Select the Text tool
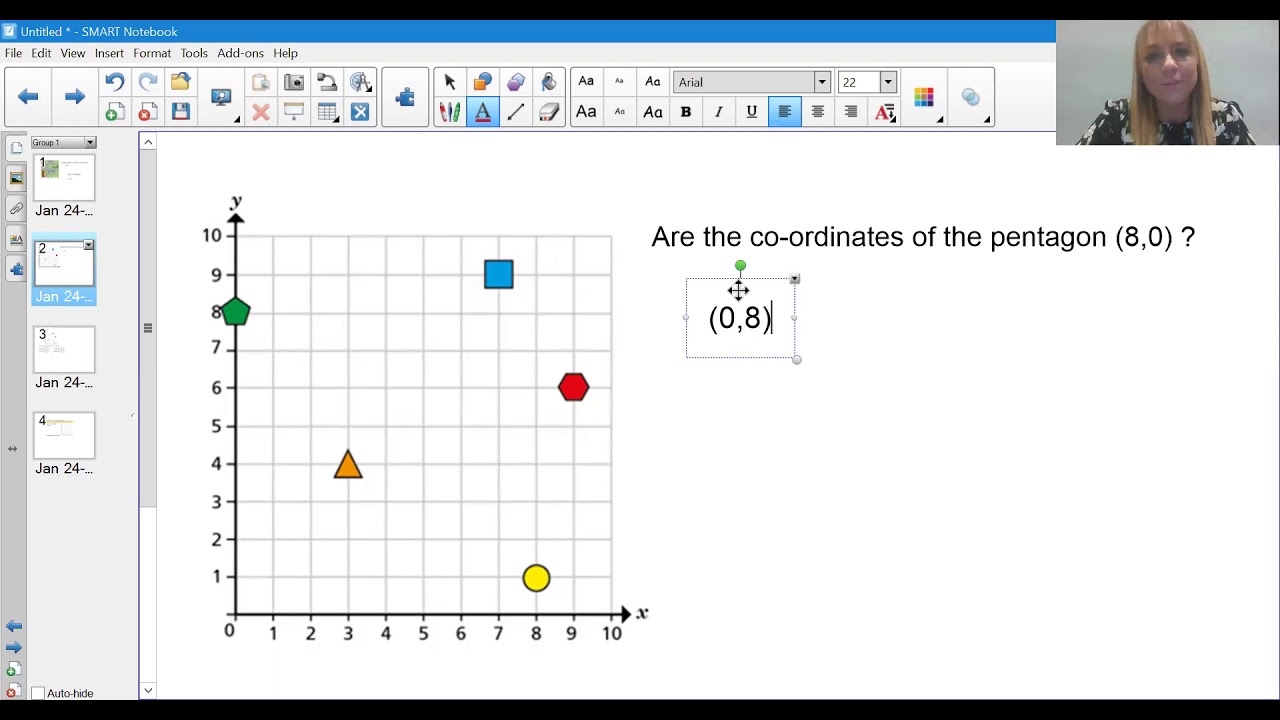1280x720 pixels. point(483,112)
